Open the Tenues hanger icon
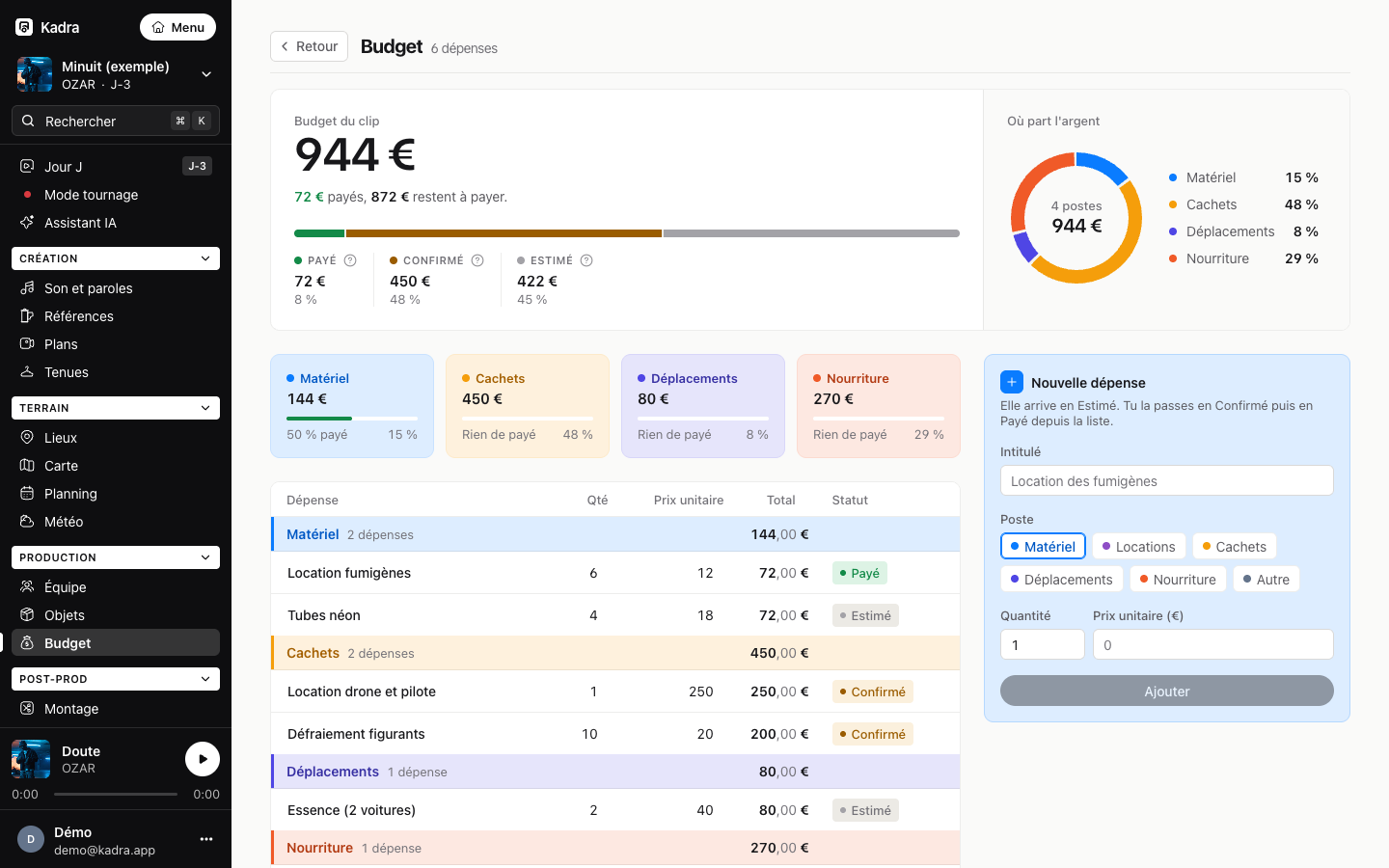 27,372
